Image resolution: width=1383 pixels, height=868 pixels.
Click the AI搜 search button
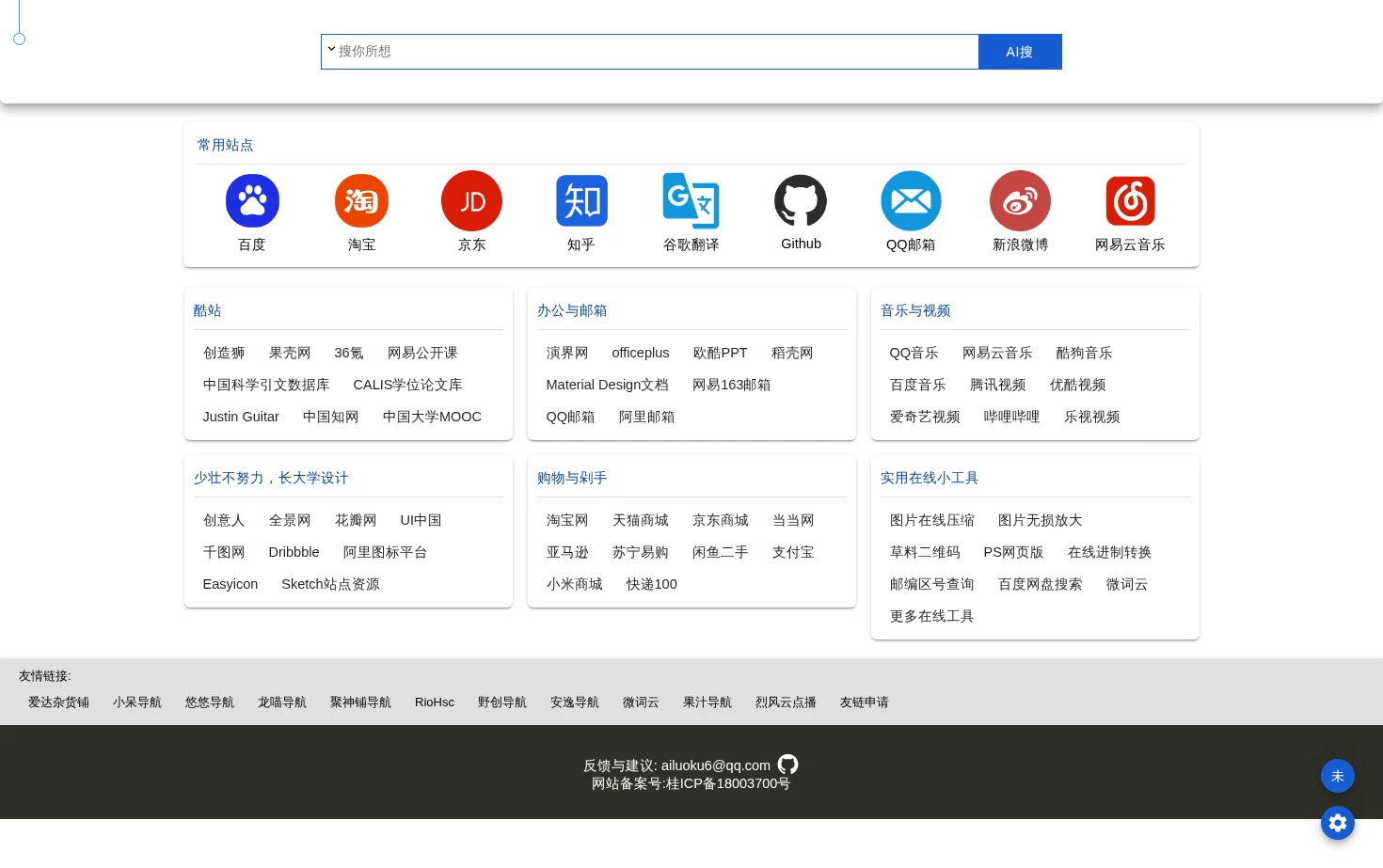point(1020,52)
